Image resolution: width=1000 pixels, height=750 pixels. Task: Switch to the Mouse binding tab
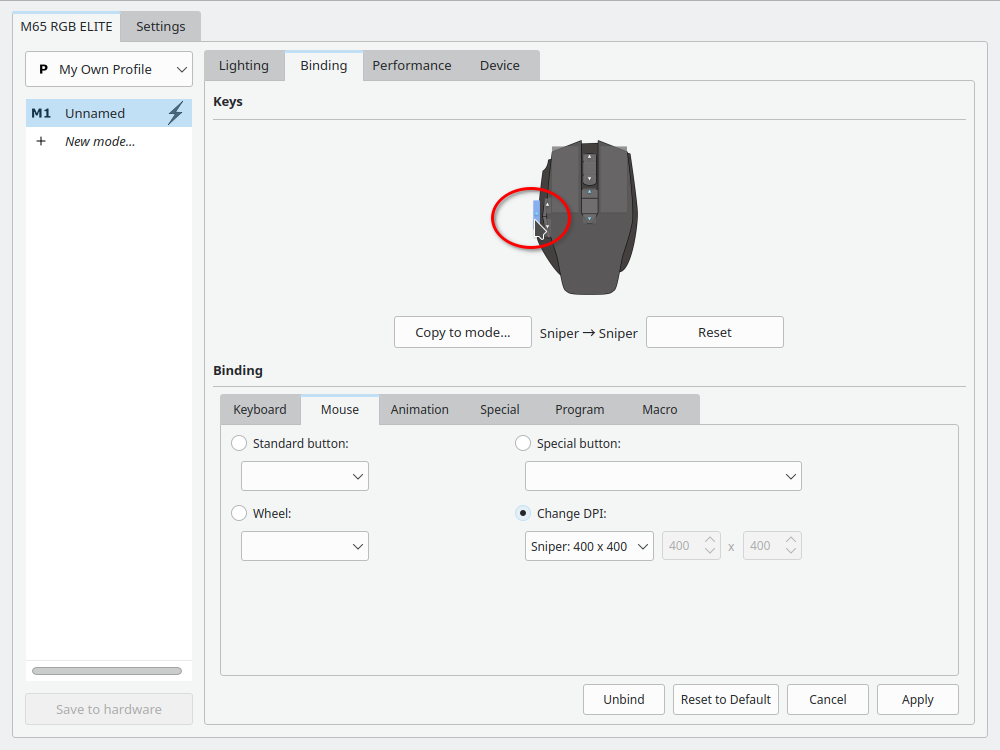[340, 409]
